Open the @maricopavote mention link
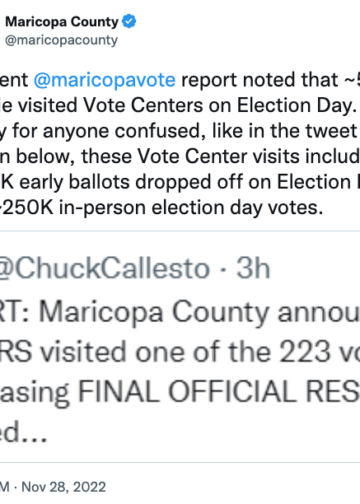 [105, 80]
